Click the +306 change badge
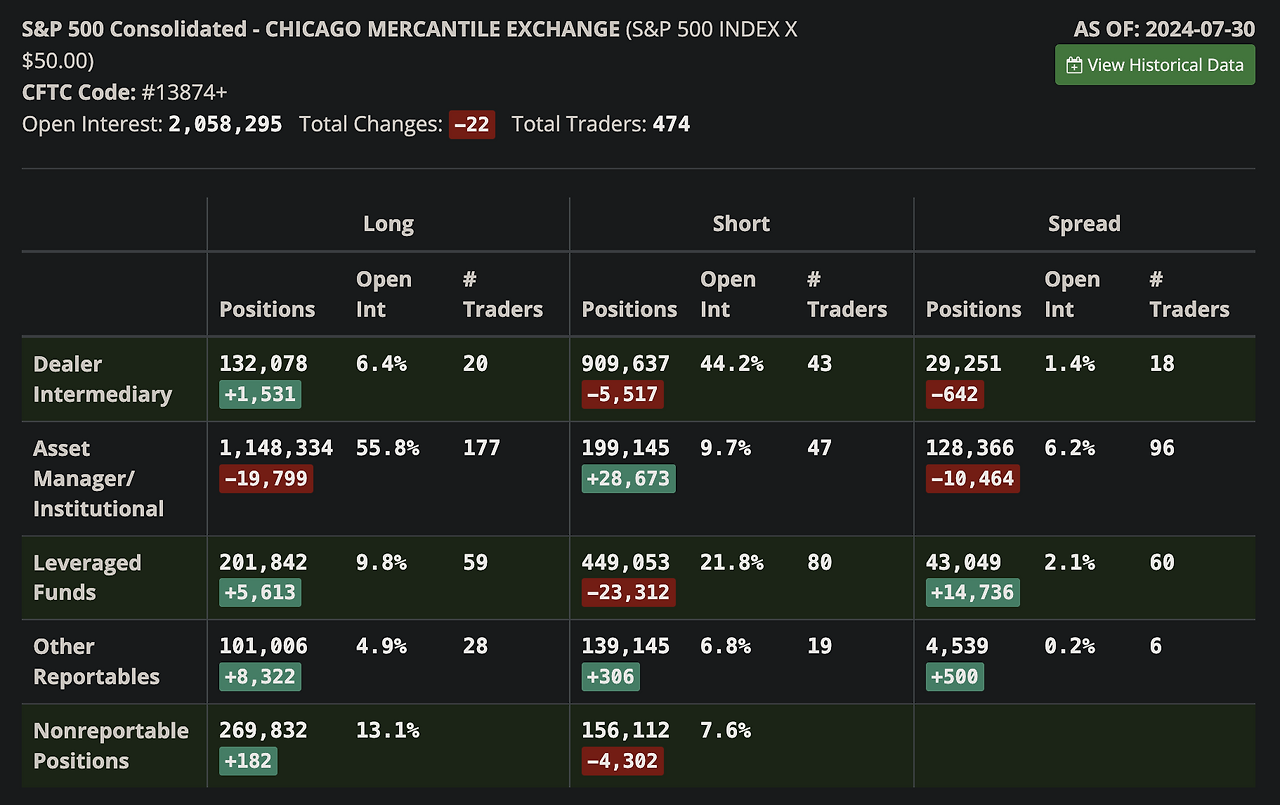This screenshot has width=1280, height=805. pyautogui.click(x=610, y=677)
